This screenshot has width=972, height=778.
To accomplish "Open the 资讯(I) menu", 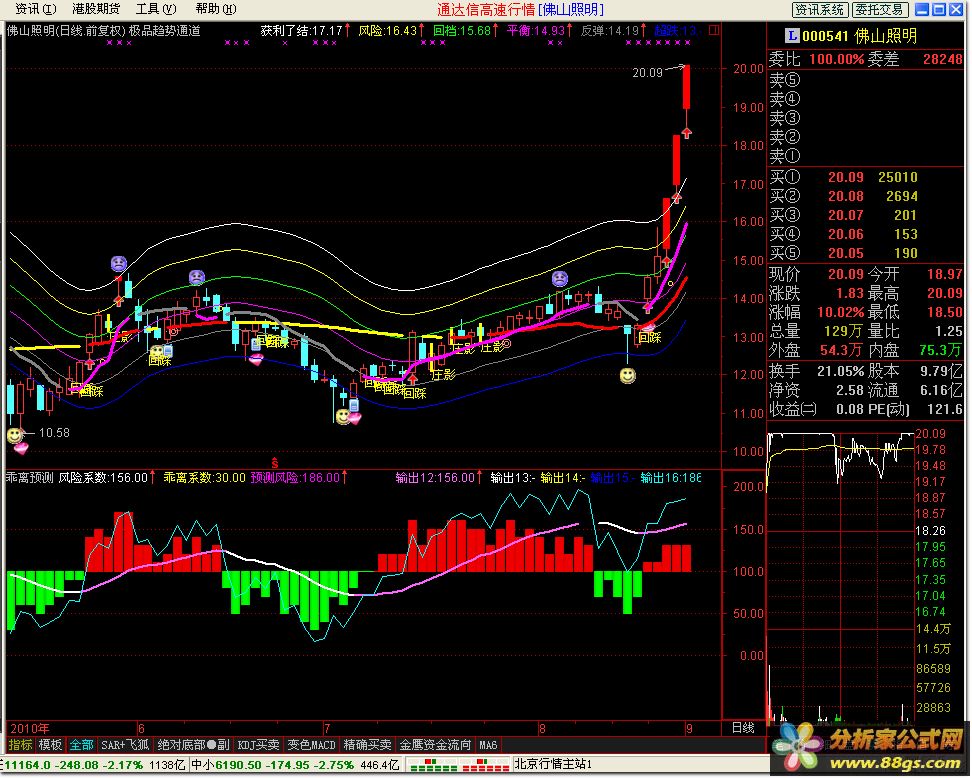I will pyautogui.click(x=36, y=9).
